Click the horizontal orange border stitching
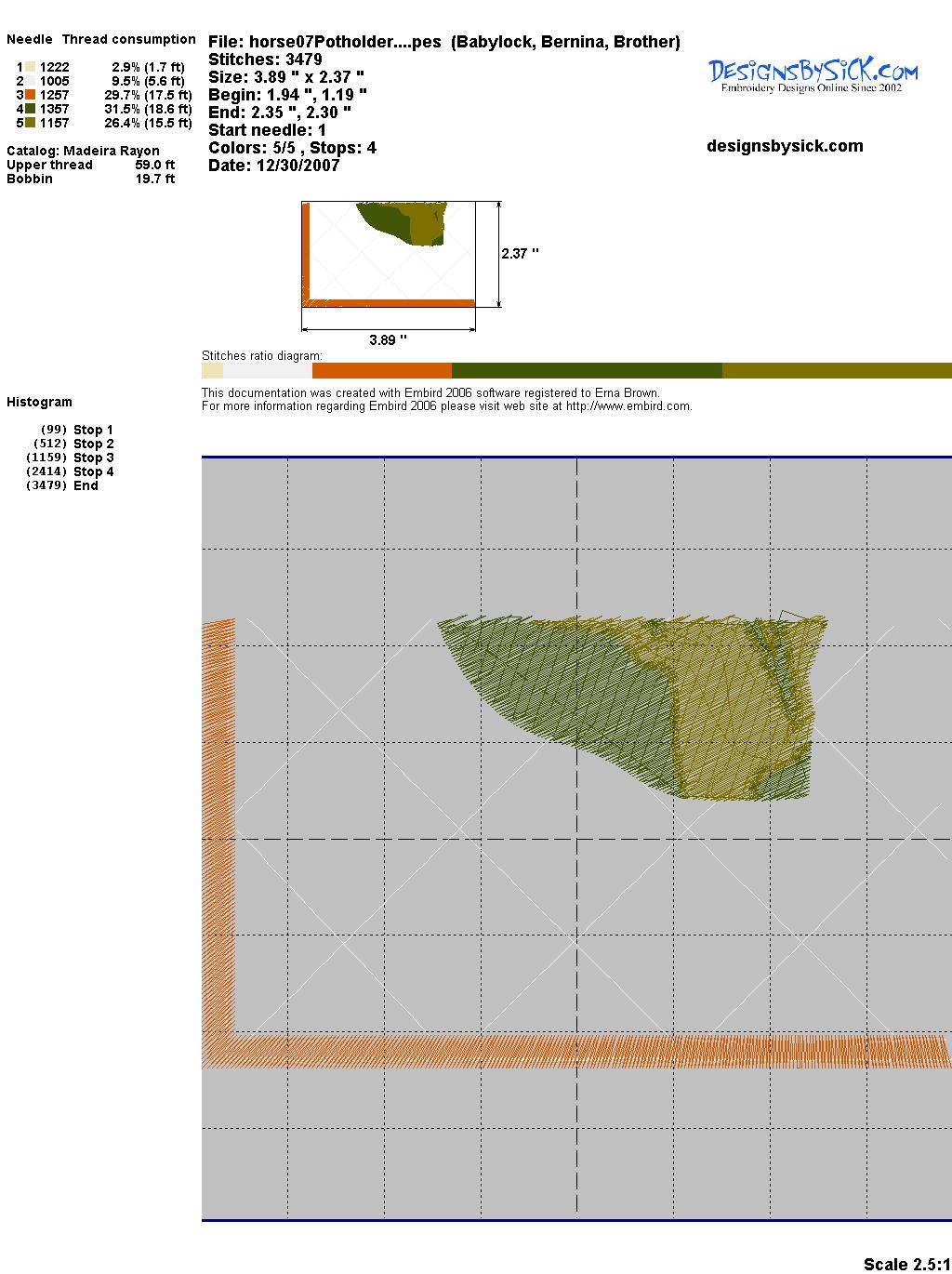The image size is (952, 1274). (576, 1050)
